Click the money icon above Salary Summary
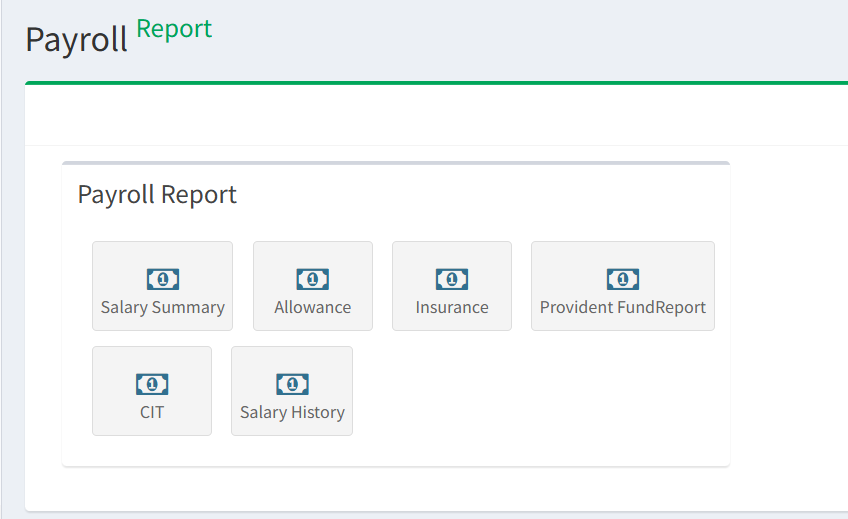Screen dimensions: 848x519 point(163,279)
